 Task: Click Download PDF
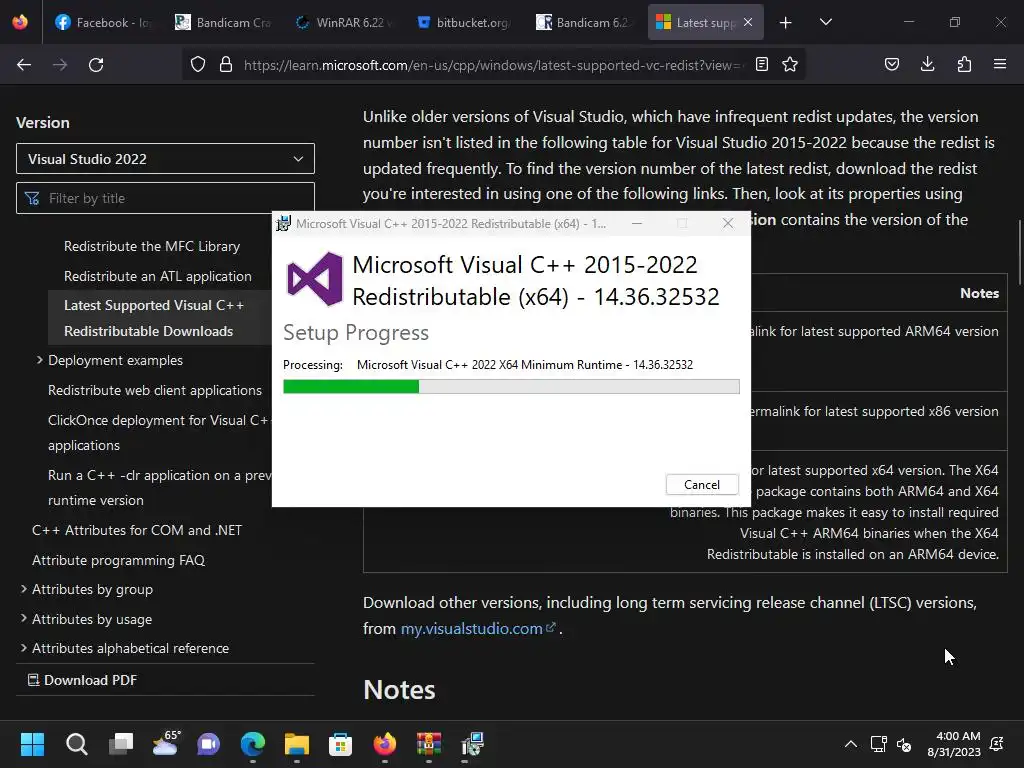(x=82, y=680)
